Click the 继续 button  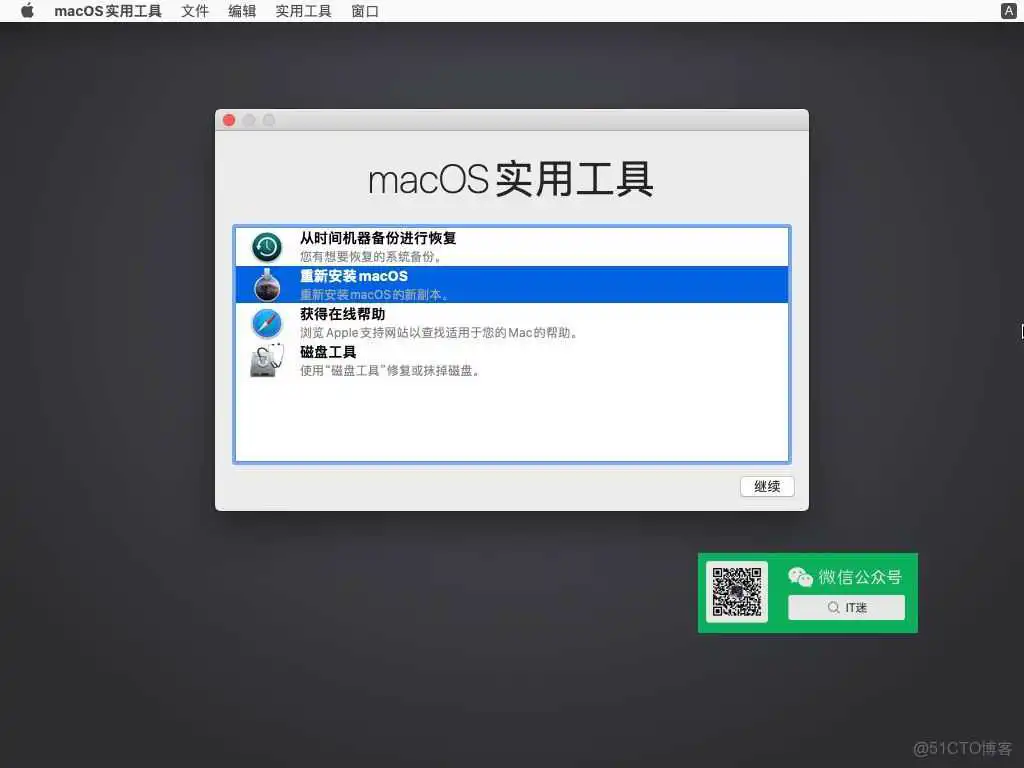click(766, 486)
